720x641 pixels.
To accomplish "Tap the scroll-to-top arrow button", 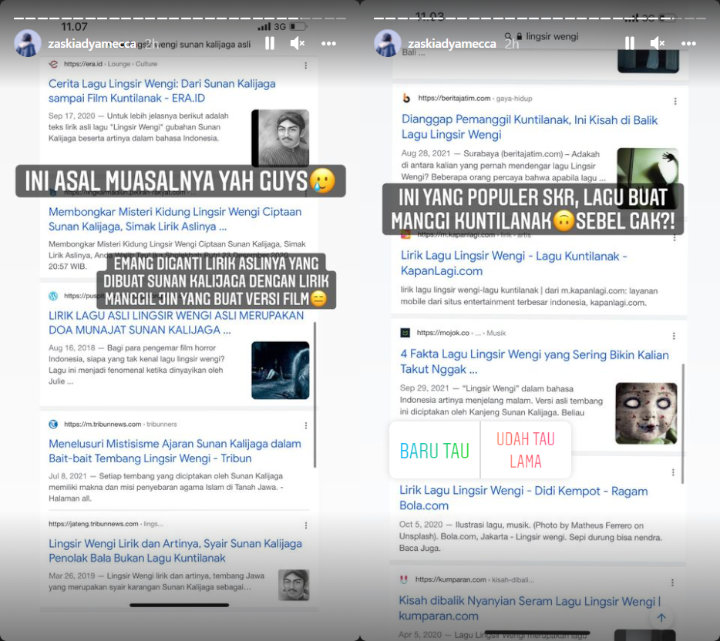I will [661, 618].
